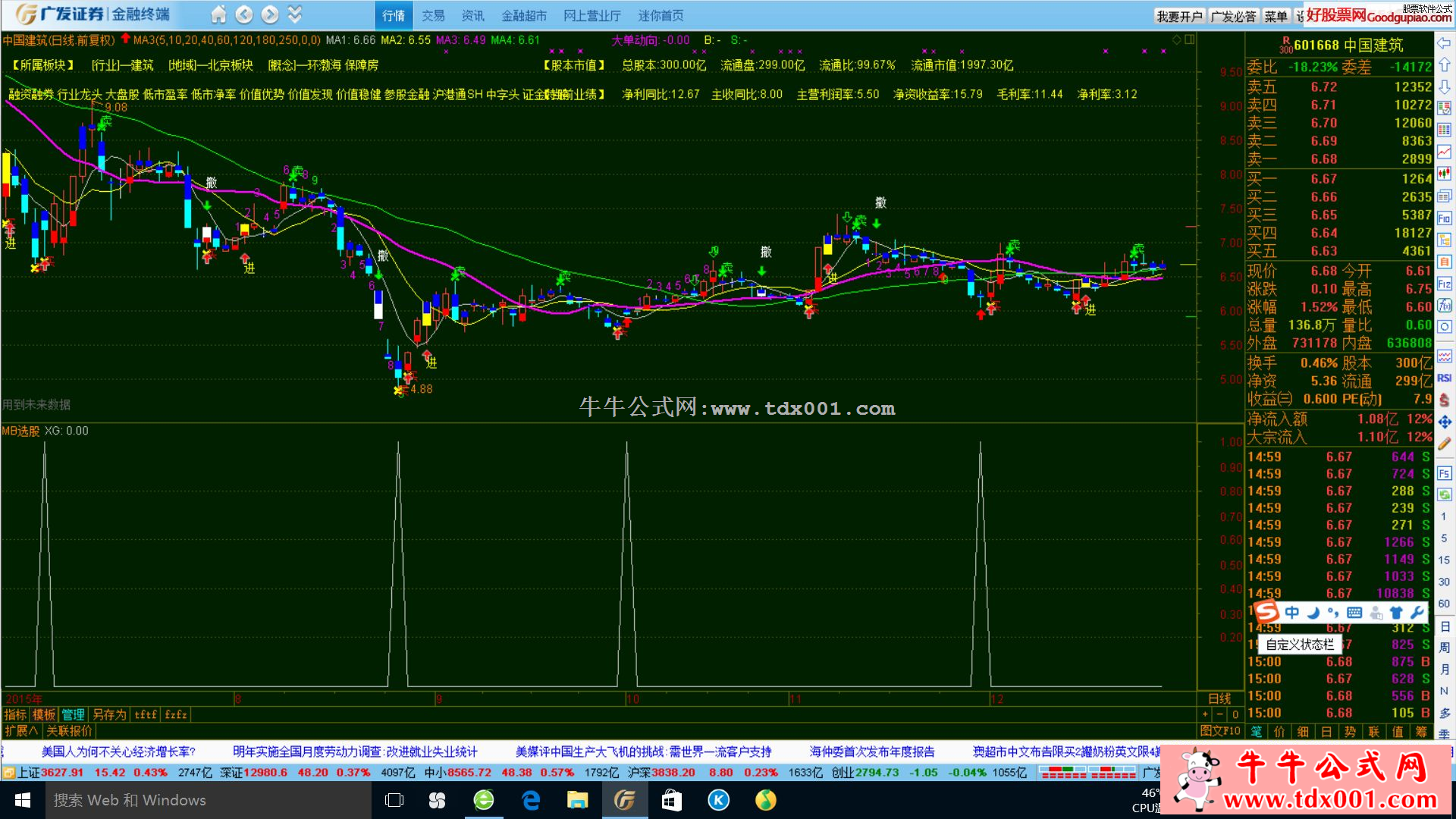Click the 我要开户 button

1179,16
